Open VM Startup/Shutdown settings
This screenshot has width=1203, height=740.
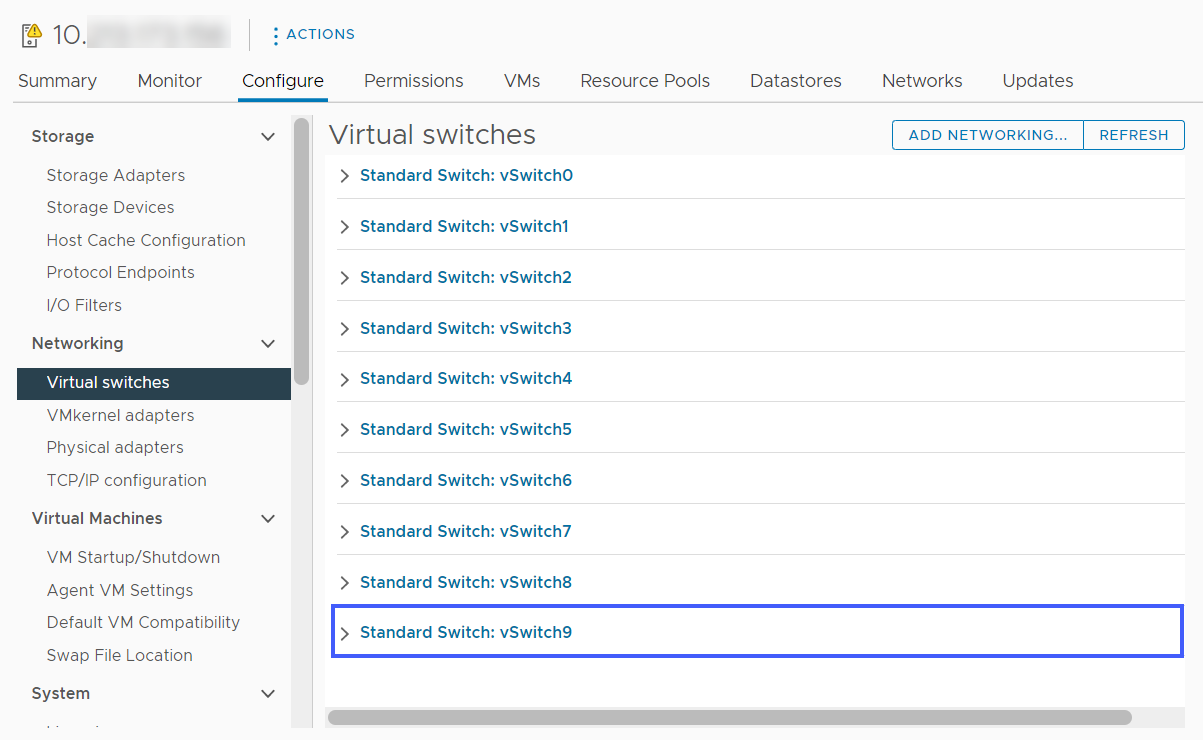tap(133, 558)
